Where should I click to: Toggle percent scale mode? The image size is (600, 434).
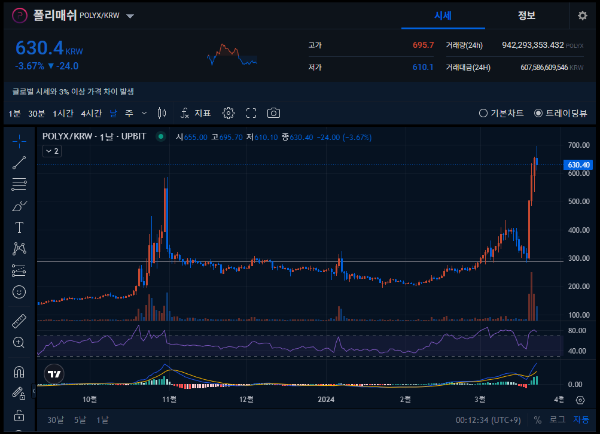click(538, 420)
